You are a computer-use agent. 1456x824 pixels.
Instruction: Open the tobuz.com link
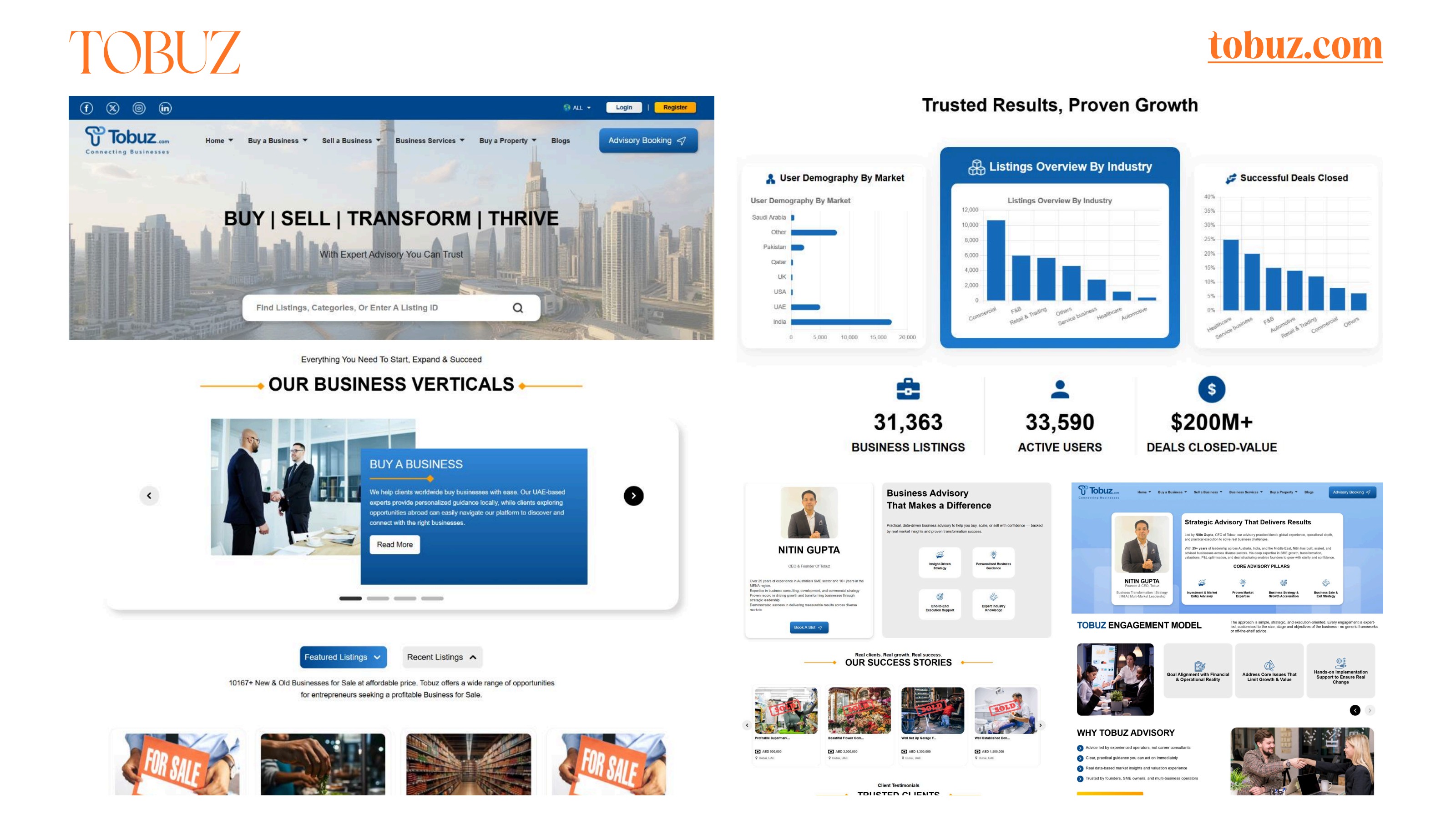pyautogui.click(x=1295, y=45)
